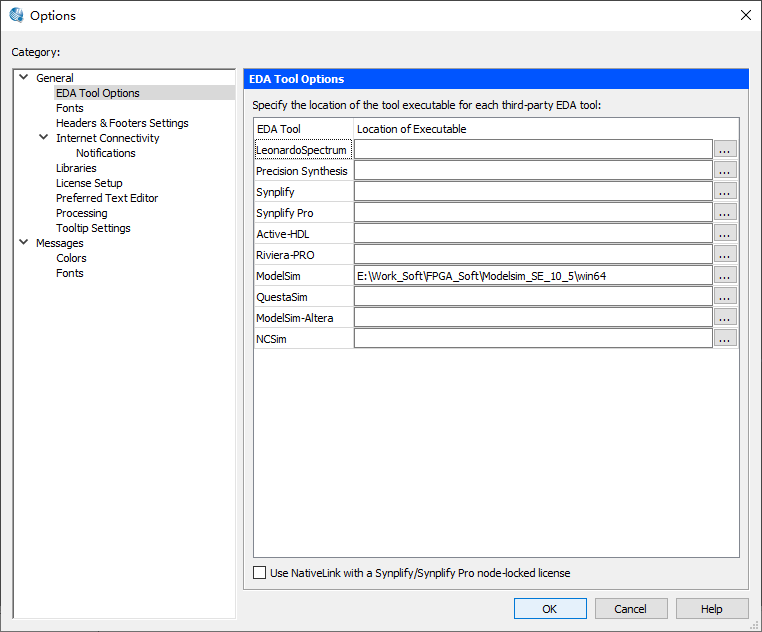The width and height of the screenshot is (762, 632).
Task: Browse for Synplify executable location
Action: (725, 192)
